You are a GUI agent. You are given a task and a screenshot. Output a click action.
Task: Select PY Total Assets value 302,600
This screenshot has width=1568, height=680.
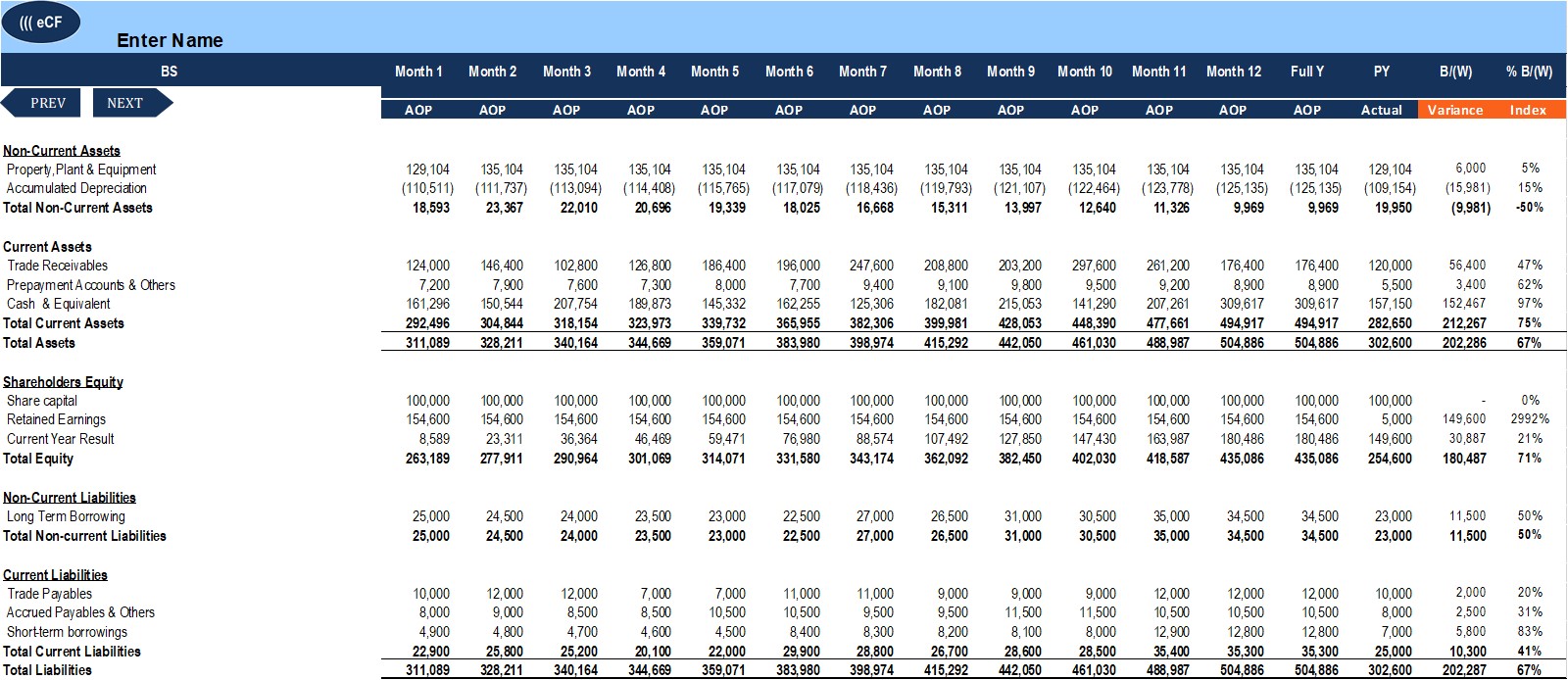[x=1390, y=343]
